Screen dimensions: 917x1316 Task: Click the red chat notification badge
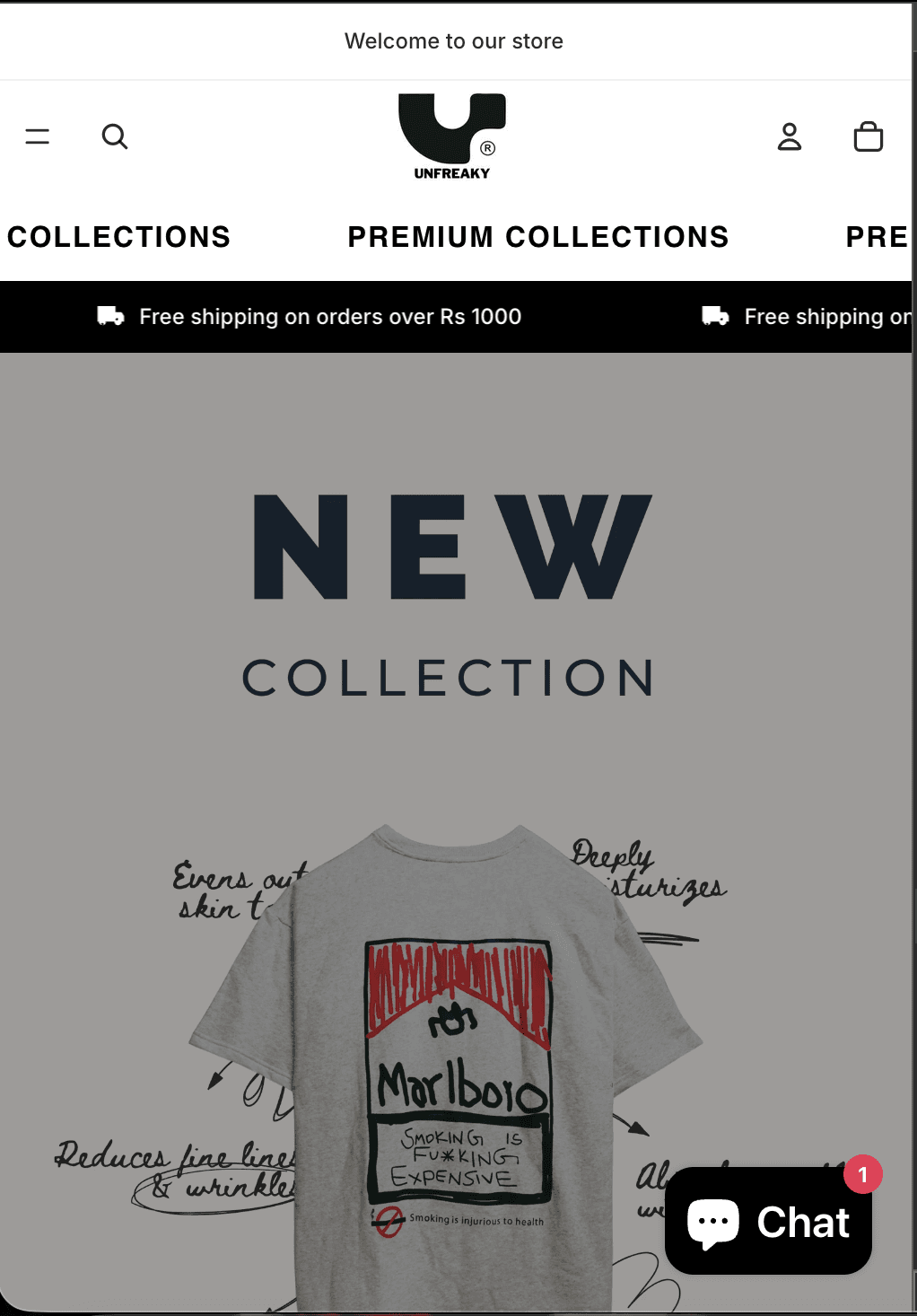(x=863, y=1174)
